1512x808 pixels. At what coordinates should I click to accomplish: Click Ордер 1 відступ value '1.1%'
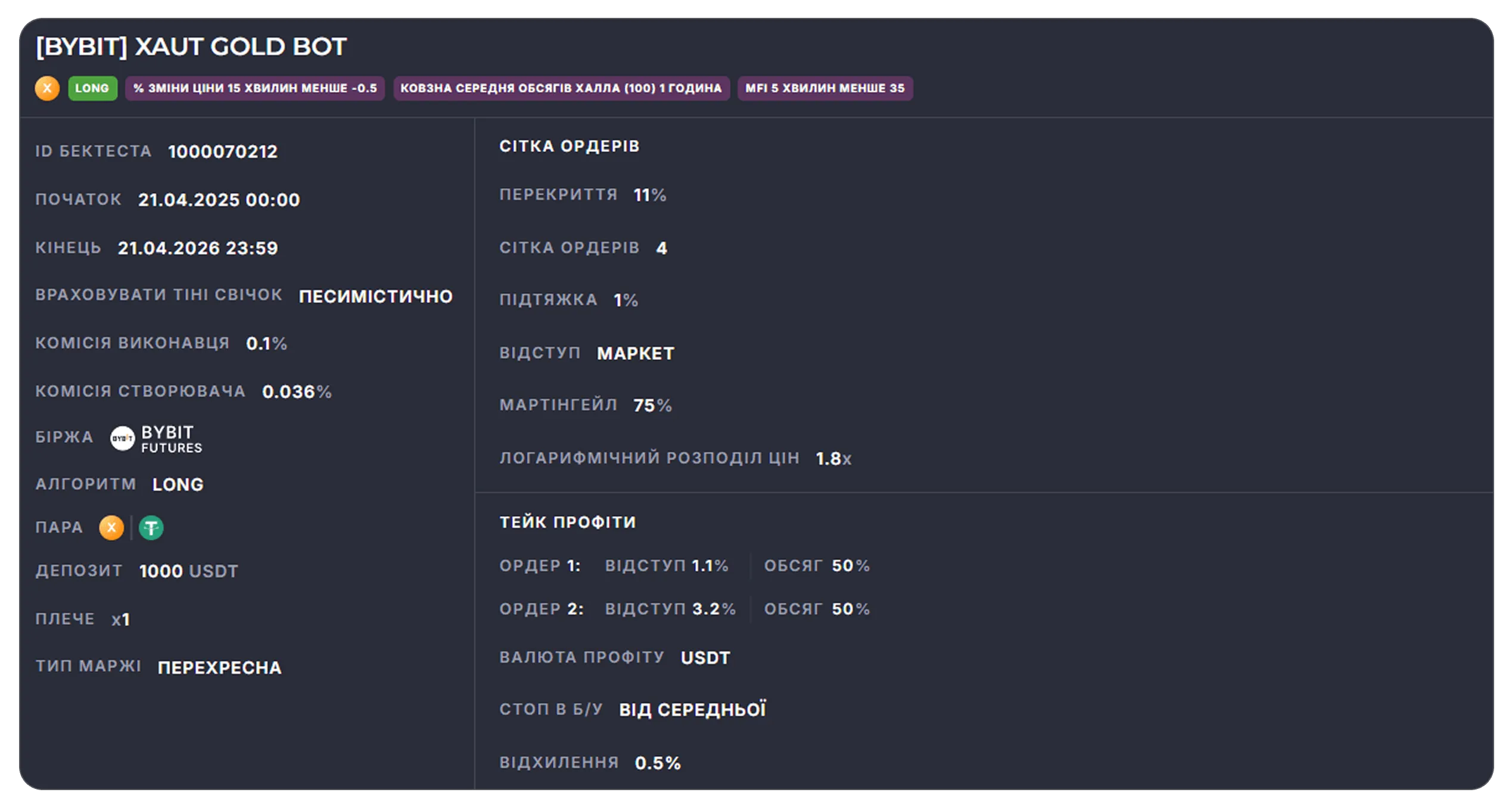[x=710, y=566]
